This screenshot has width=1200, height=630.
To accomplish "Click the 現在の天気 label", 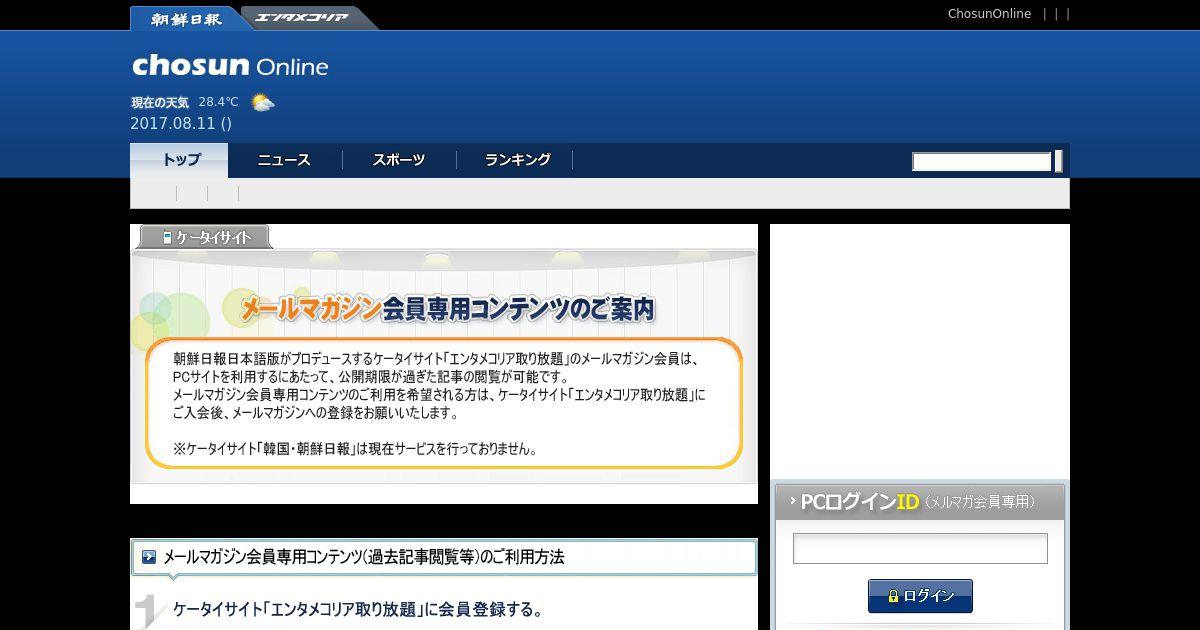I will click(159, 102).
